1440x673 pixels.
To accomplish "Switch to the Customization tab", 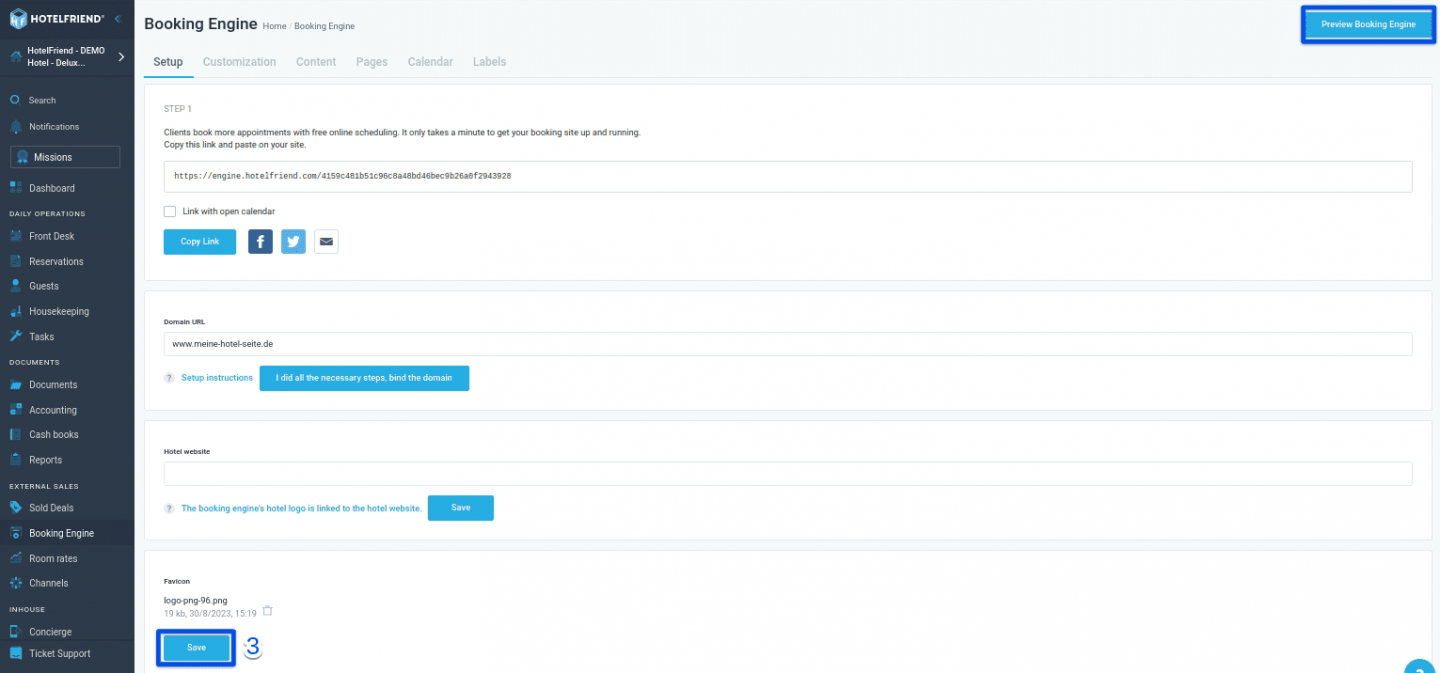I will click(239, 62).
